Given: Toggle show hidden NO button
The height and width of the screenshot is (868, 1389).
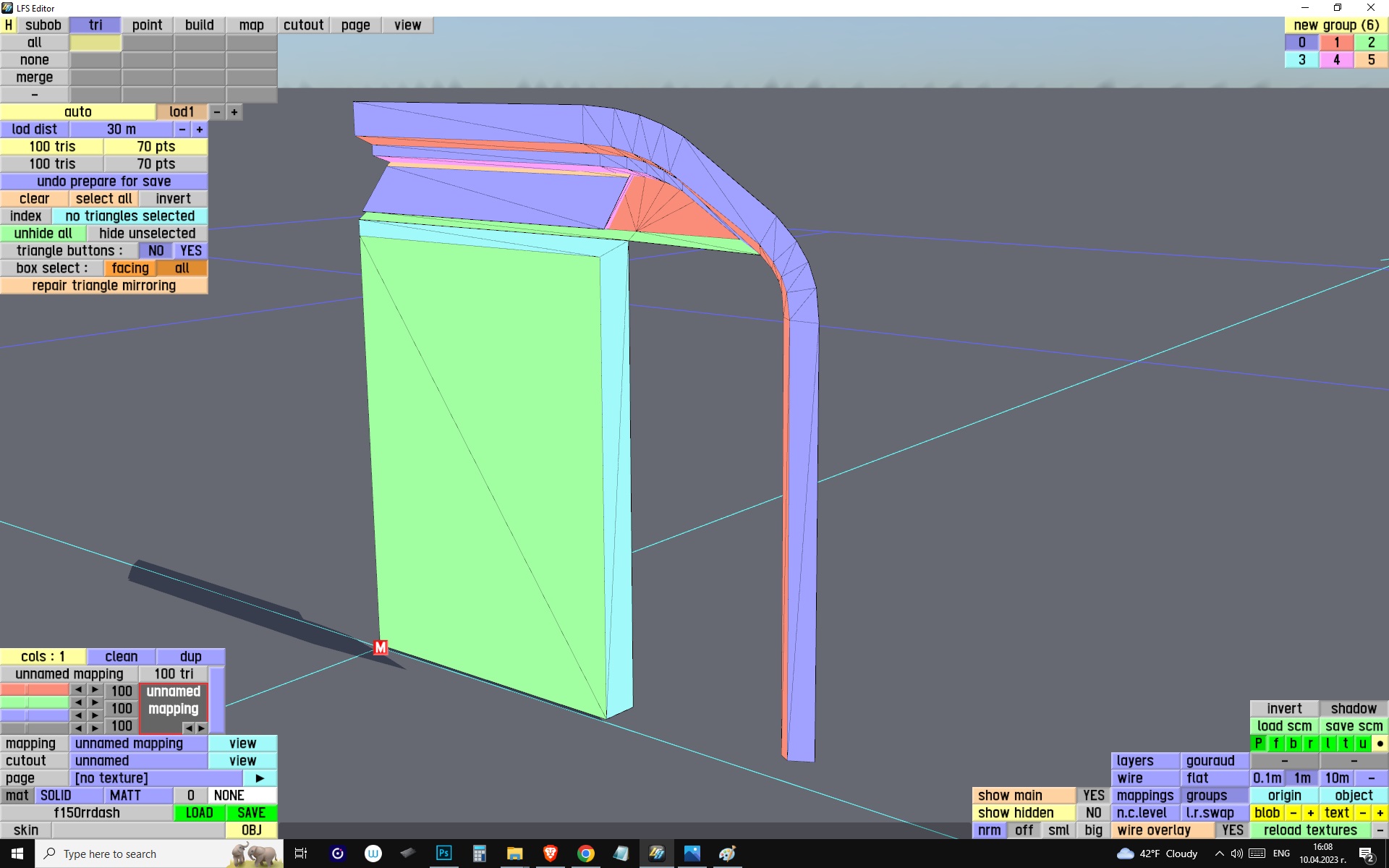Looking at the screenshot, I should pos(1093,813).
